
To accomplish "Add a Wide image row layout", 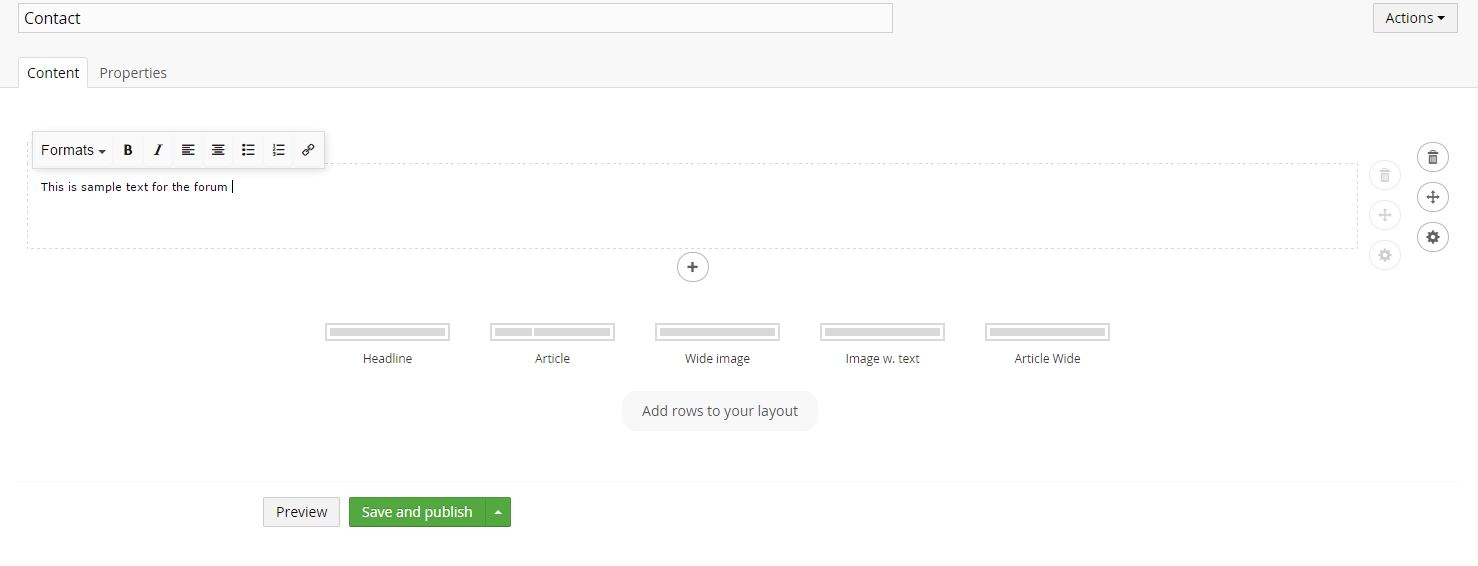I will 717,344.
